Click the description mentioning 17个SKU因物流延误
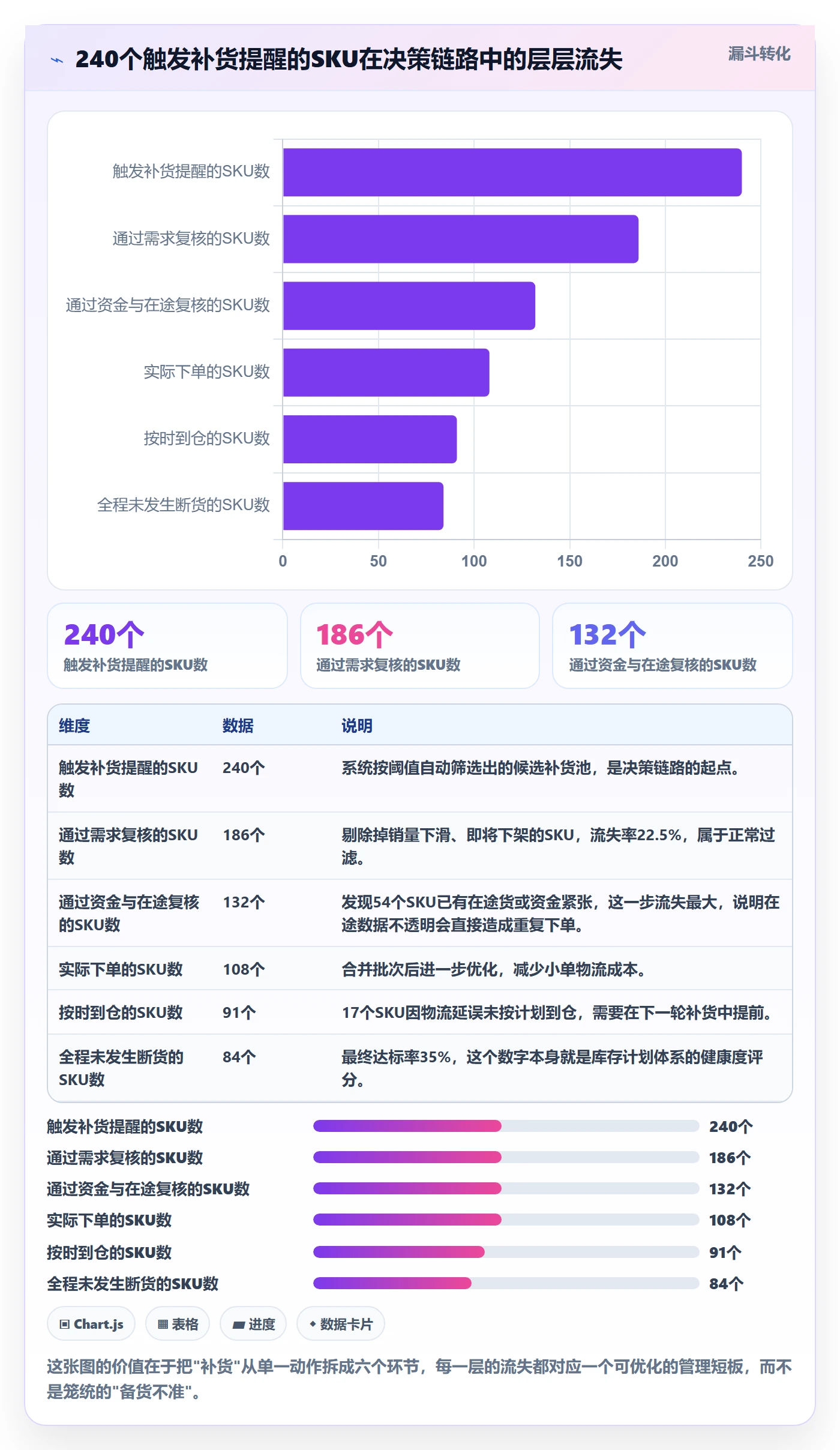 point(559,1012)
